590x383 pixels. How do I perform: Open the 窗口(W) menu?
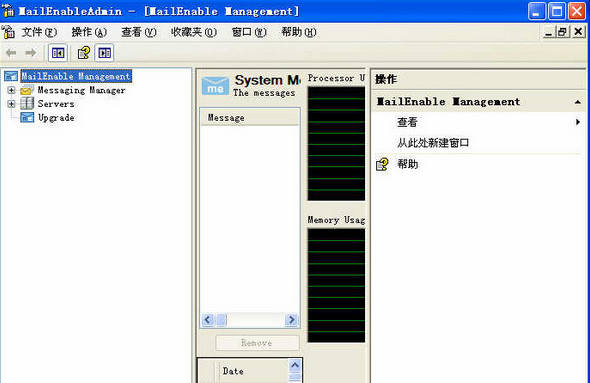click(x=249, y=32)
